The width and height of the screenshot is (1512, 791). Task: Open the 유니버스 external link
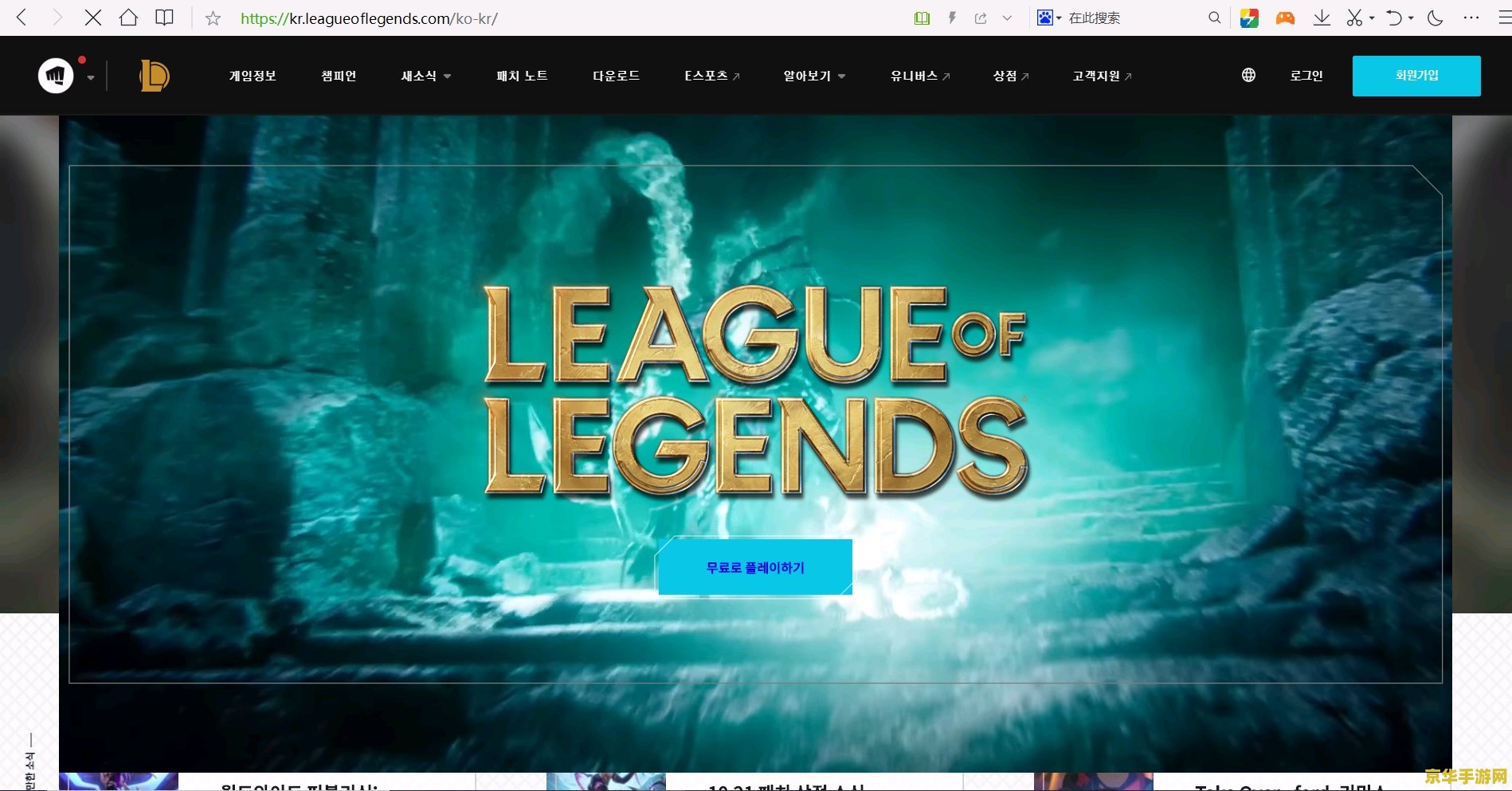tap(920, 76)
